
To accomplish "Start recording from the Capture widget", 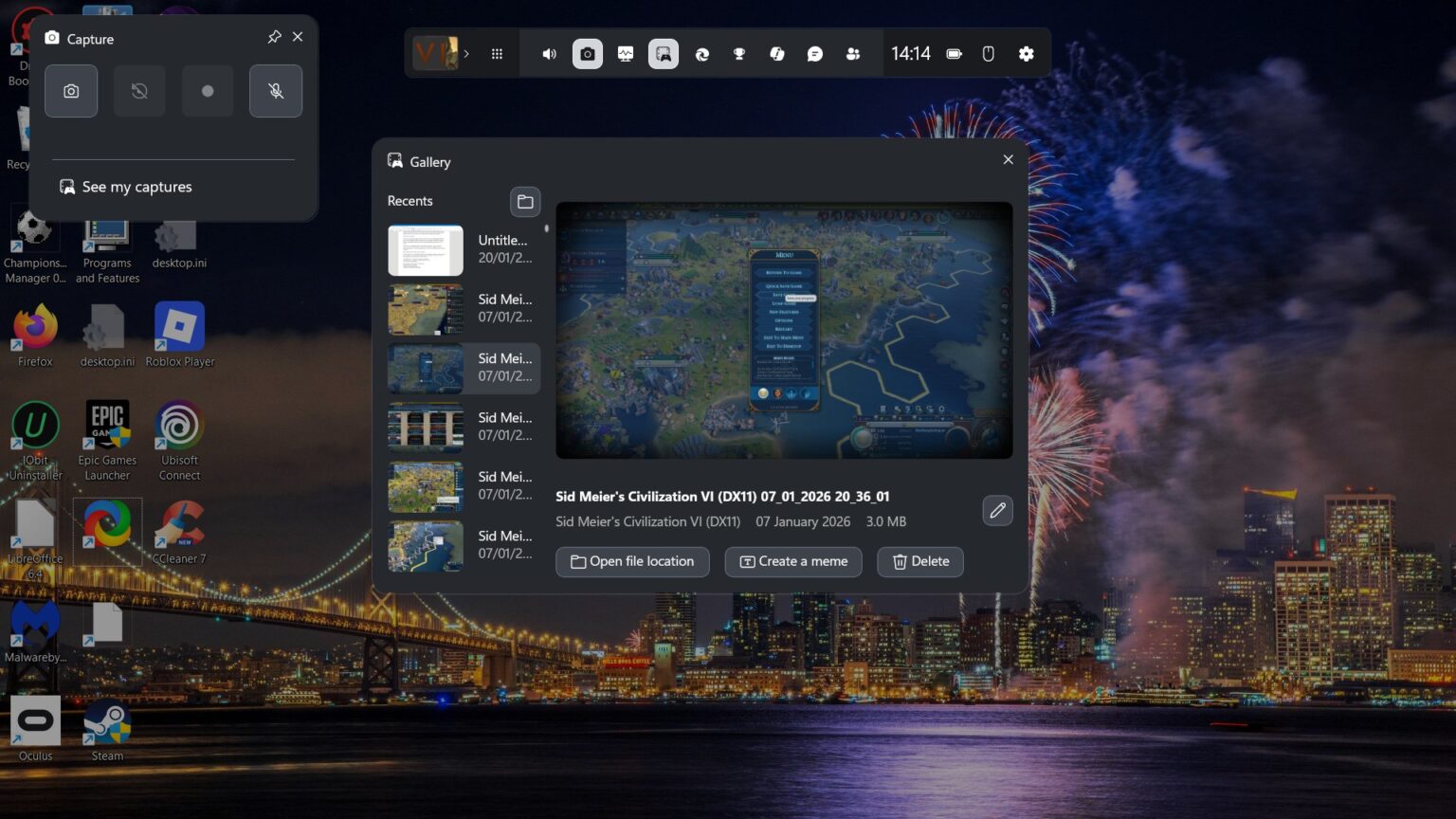I will pyautogui.click(x=208, y=91).
